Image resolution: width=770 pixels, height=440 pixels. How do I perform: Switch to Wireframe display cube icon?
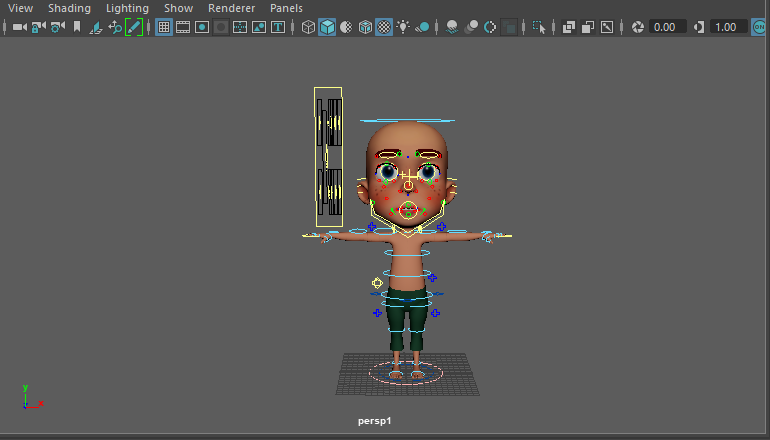(308, 27)
